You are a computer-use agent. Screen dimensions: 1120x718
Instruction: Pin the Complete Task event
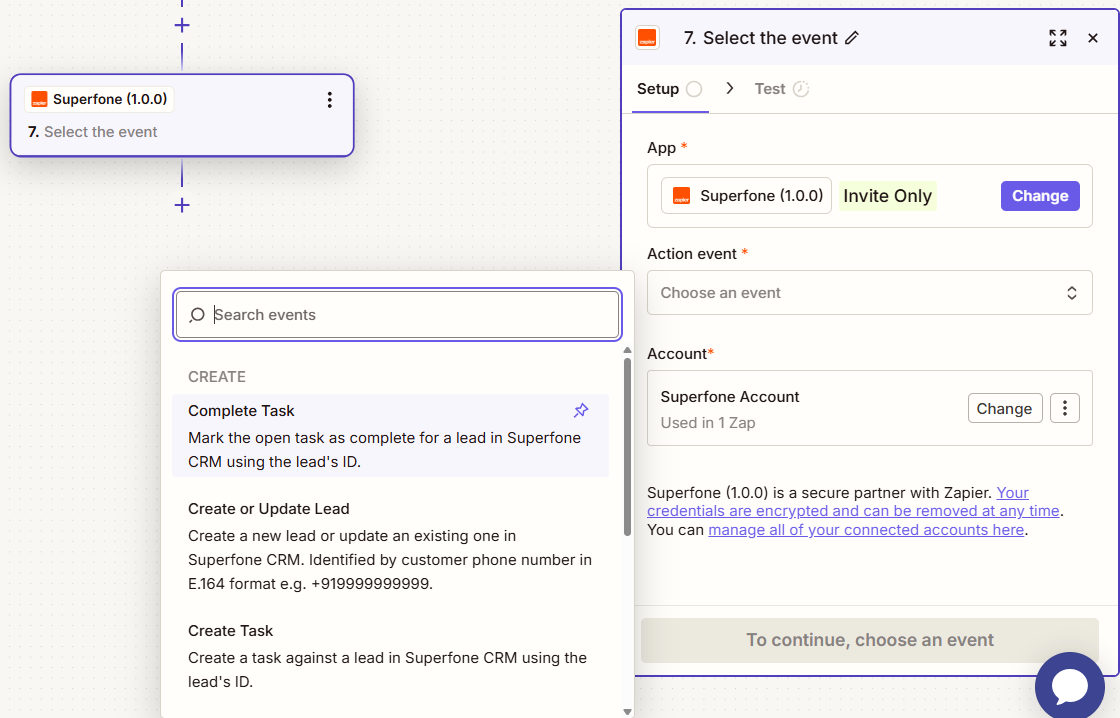pos(581,411)
